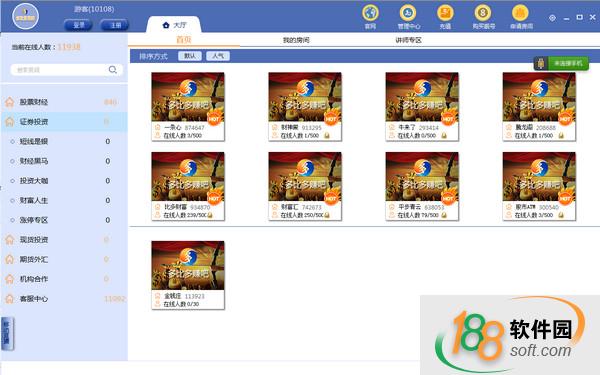Click the search magnifier icon
Viewport: 600px width, 375px height.
coord(112,70)
